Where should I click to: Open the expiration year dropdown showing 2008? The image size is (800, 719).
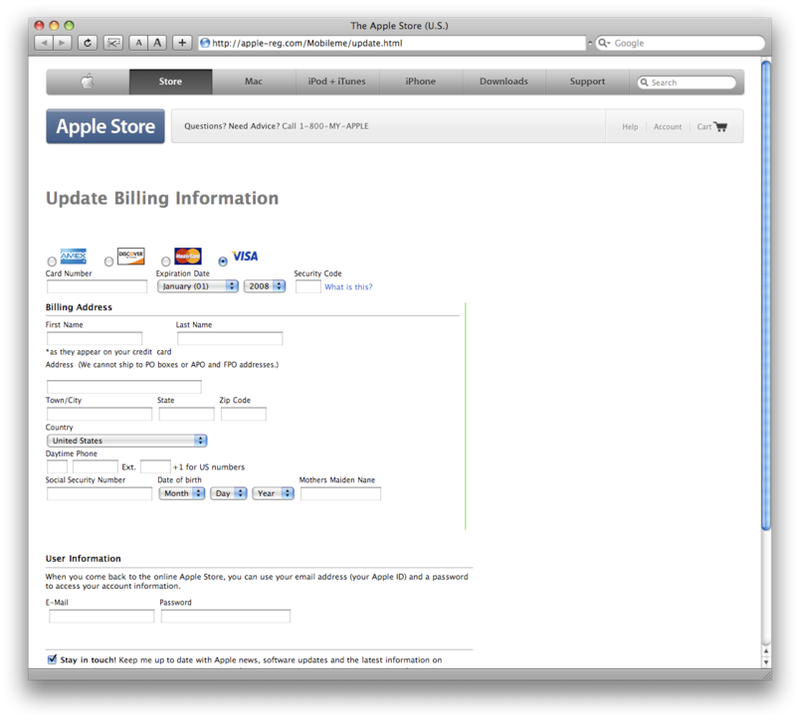pos(264,286)
